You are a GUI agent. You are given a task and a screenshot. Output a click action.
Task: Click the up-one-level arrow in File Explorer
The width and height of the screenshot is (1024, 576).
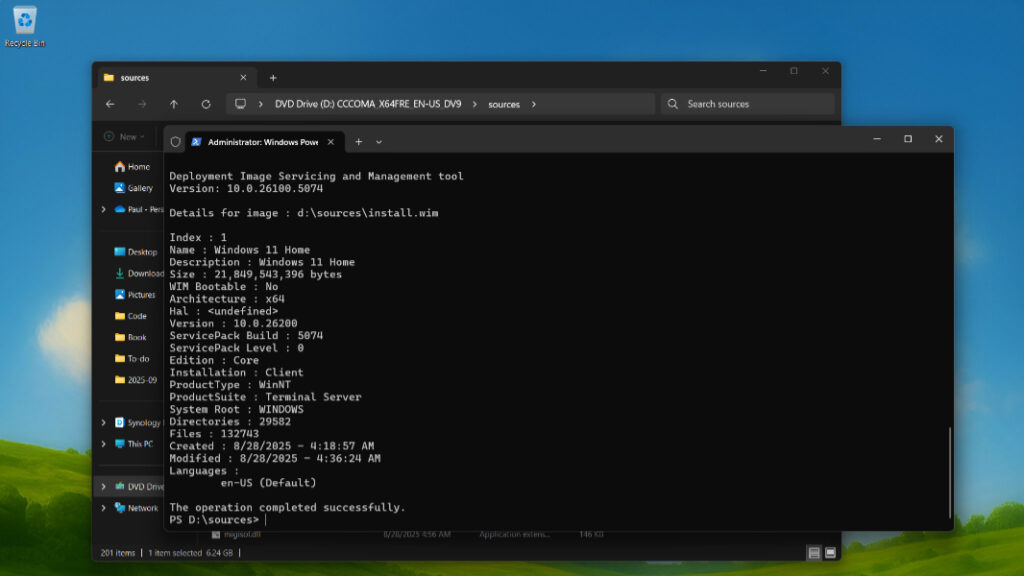point(173,104)
